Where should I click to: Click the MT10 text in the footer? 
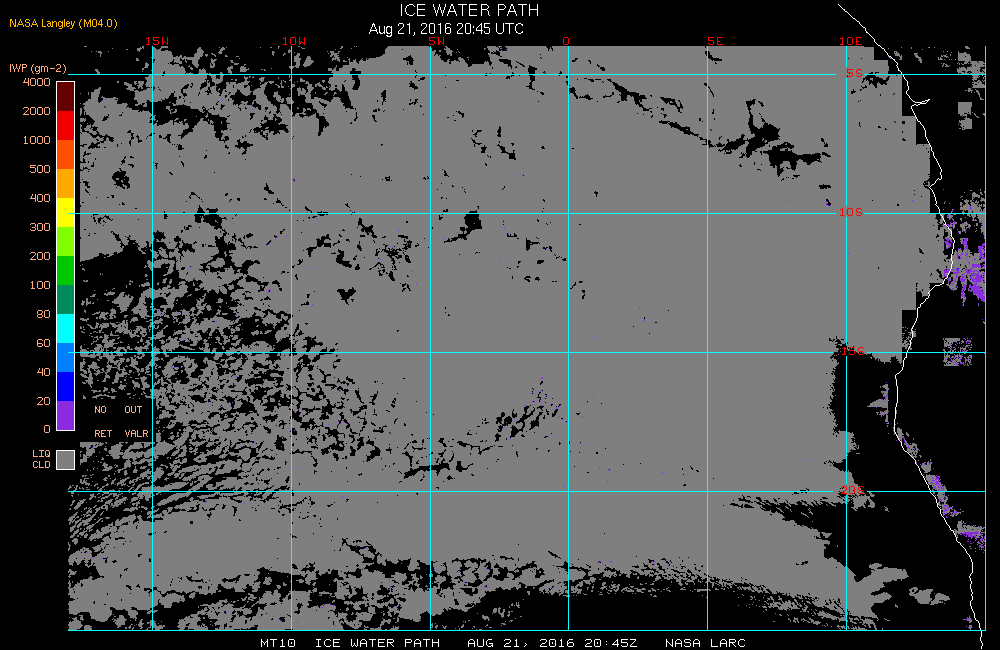[277, 643]
